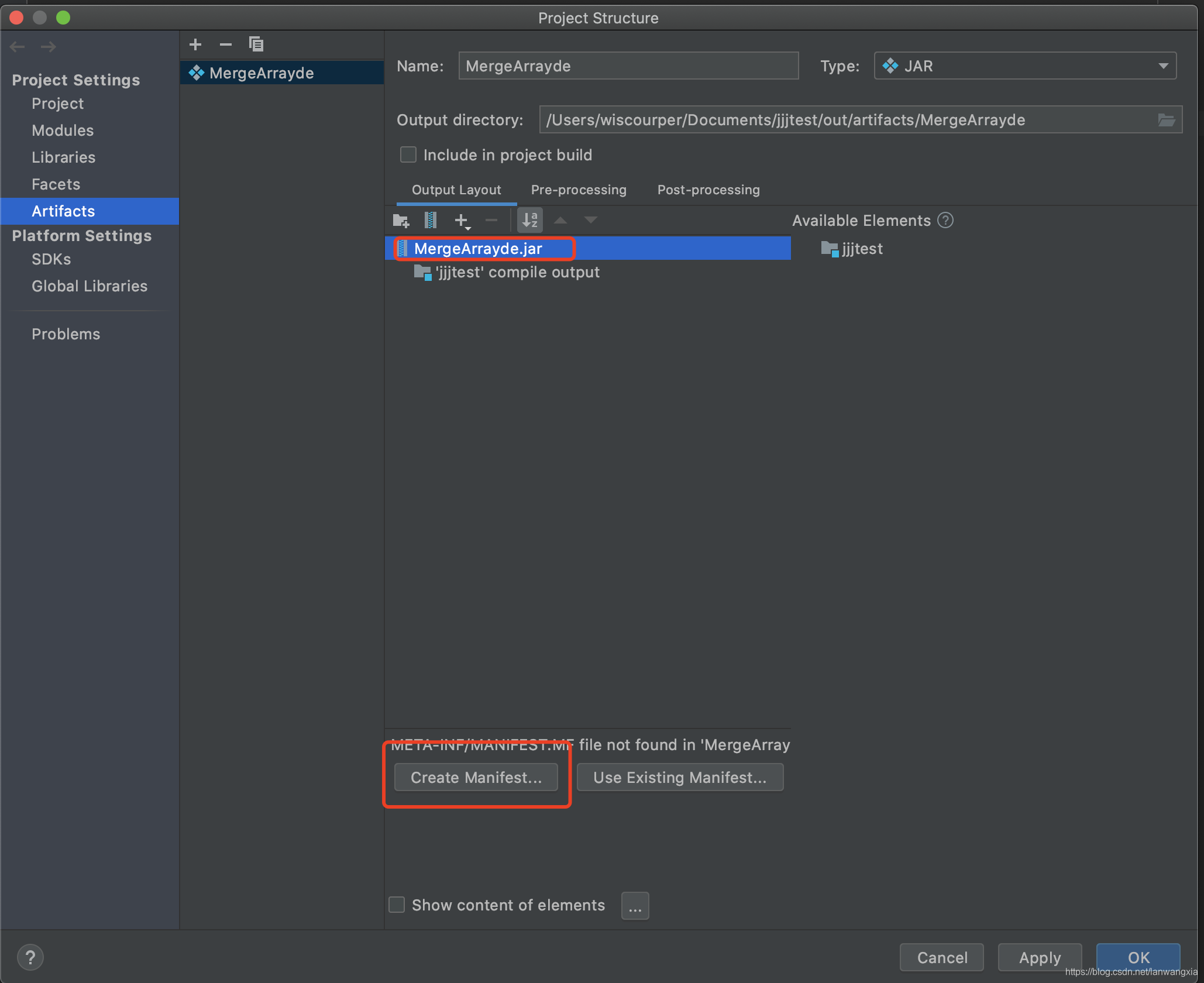Click the copy artifact icon
The image size is (1204, 983).
click(256, 44)
